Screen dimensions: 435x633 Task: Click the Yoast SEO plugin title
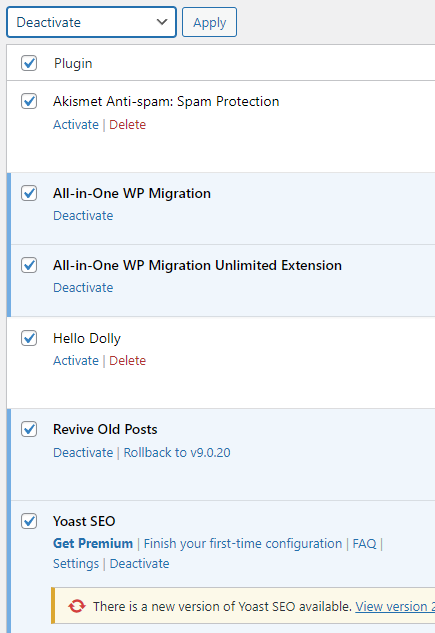point(84,521)
